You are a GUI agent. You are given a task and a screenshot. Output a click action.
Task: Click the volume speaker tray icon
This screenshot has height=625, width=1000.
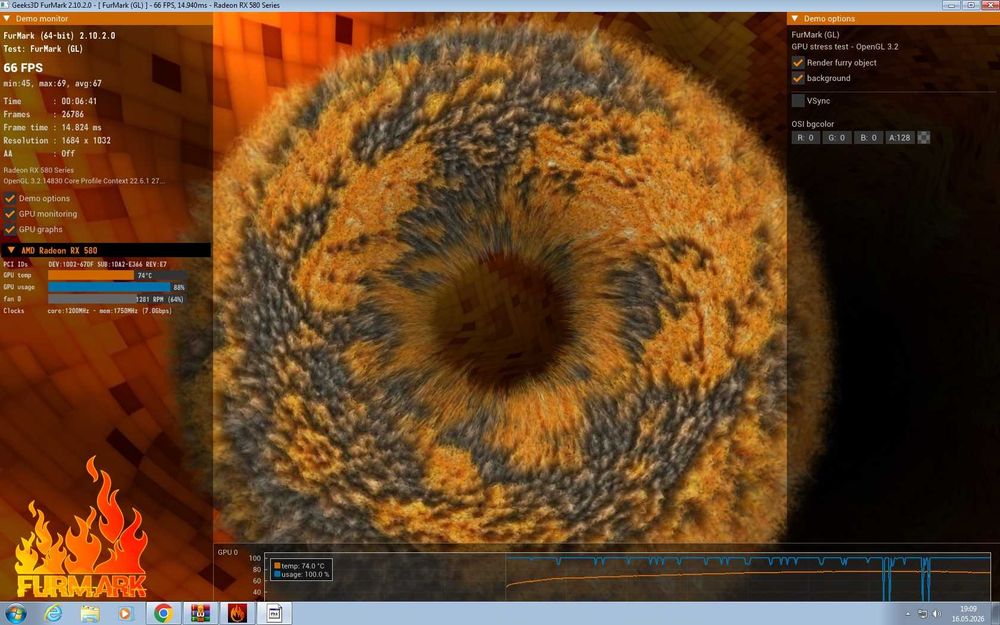[936, 614]
